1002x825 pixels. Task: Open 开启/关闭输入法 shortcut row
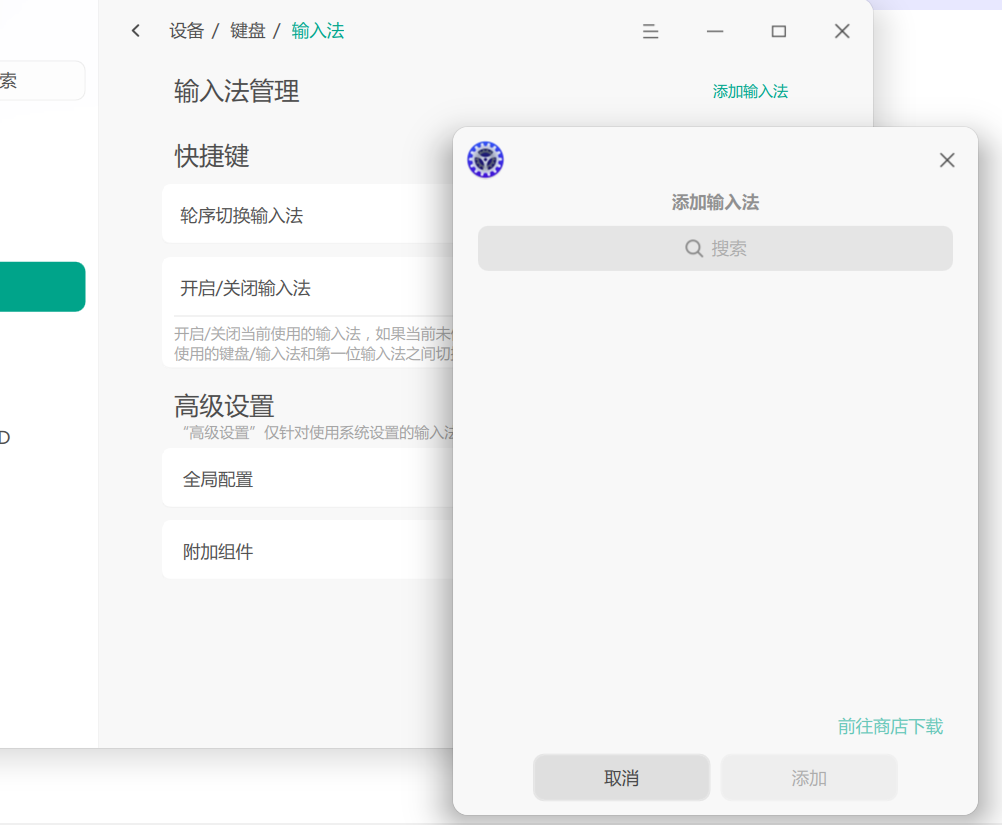click(x=308, y=288)
